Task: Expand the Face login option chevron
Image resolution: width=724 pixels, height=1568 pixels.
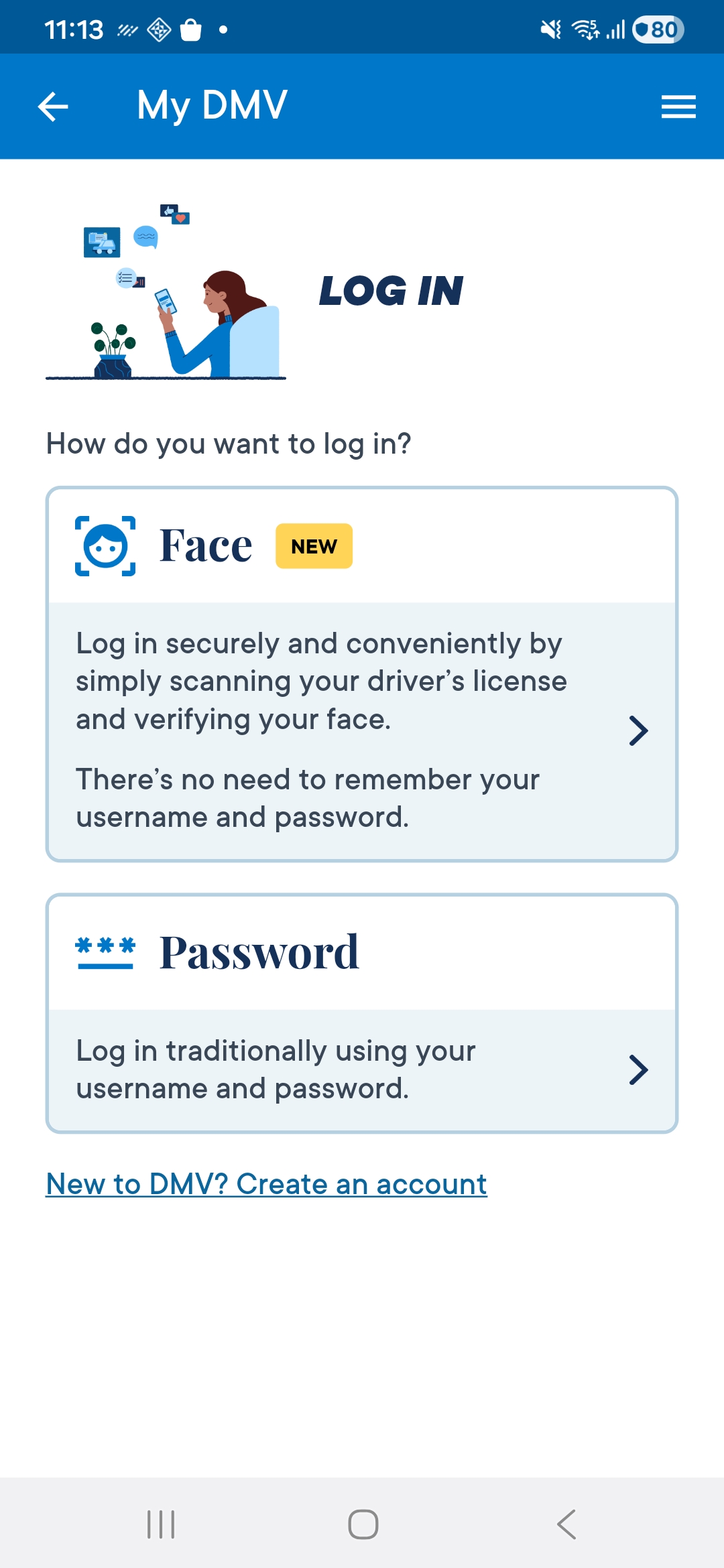Action: tap(638, 730)
